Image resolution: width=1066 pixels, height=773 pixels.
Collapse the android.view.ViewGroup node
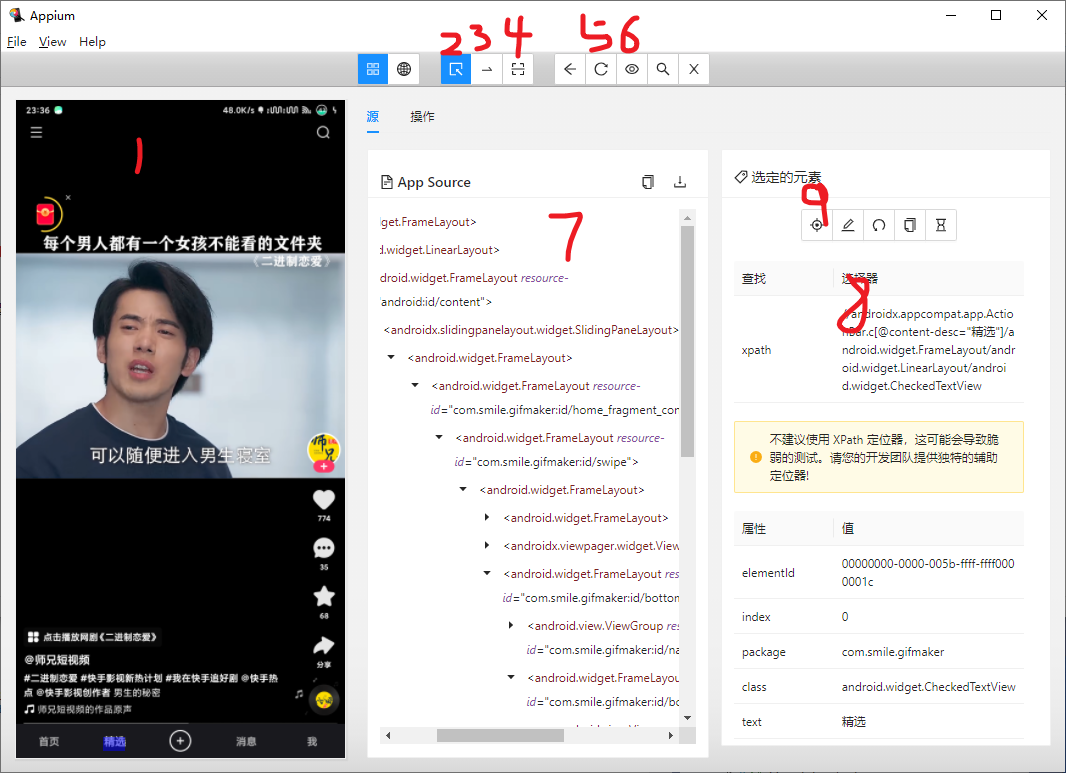510,625
